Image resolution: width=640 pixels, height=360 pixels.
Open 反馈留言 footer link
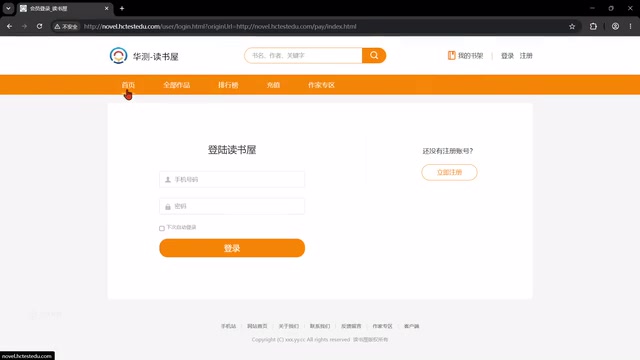[351, 326]
